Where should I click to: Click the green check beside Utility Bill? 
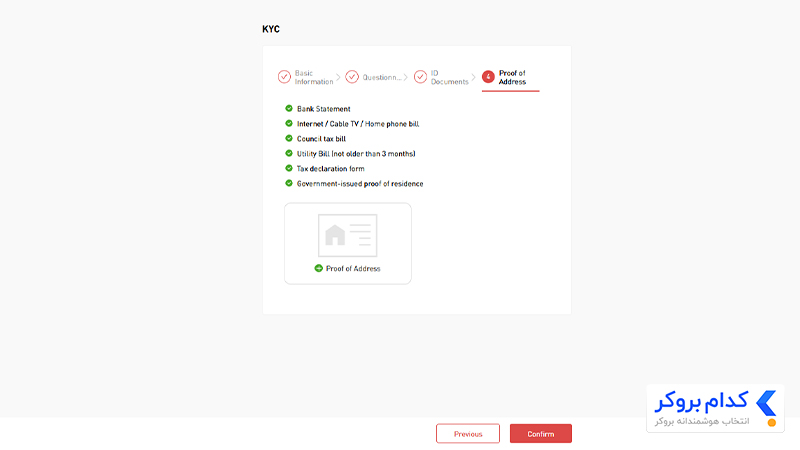(x=289, y=154)
